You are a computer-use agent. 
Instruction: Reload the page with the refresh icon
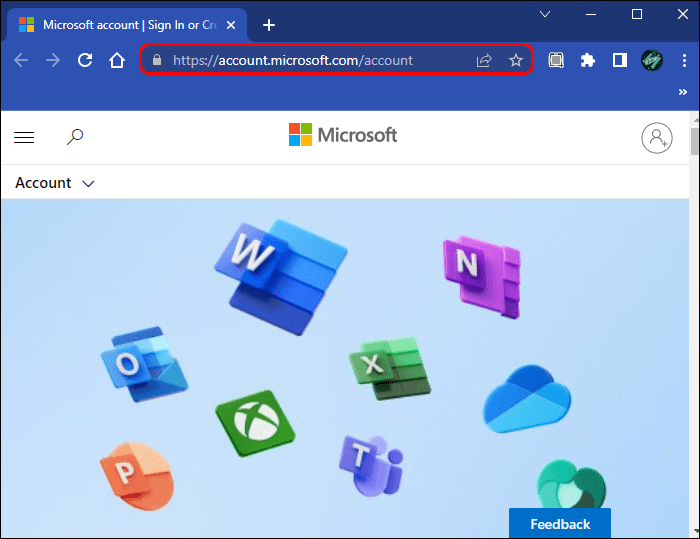click(x=85, y=60)
